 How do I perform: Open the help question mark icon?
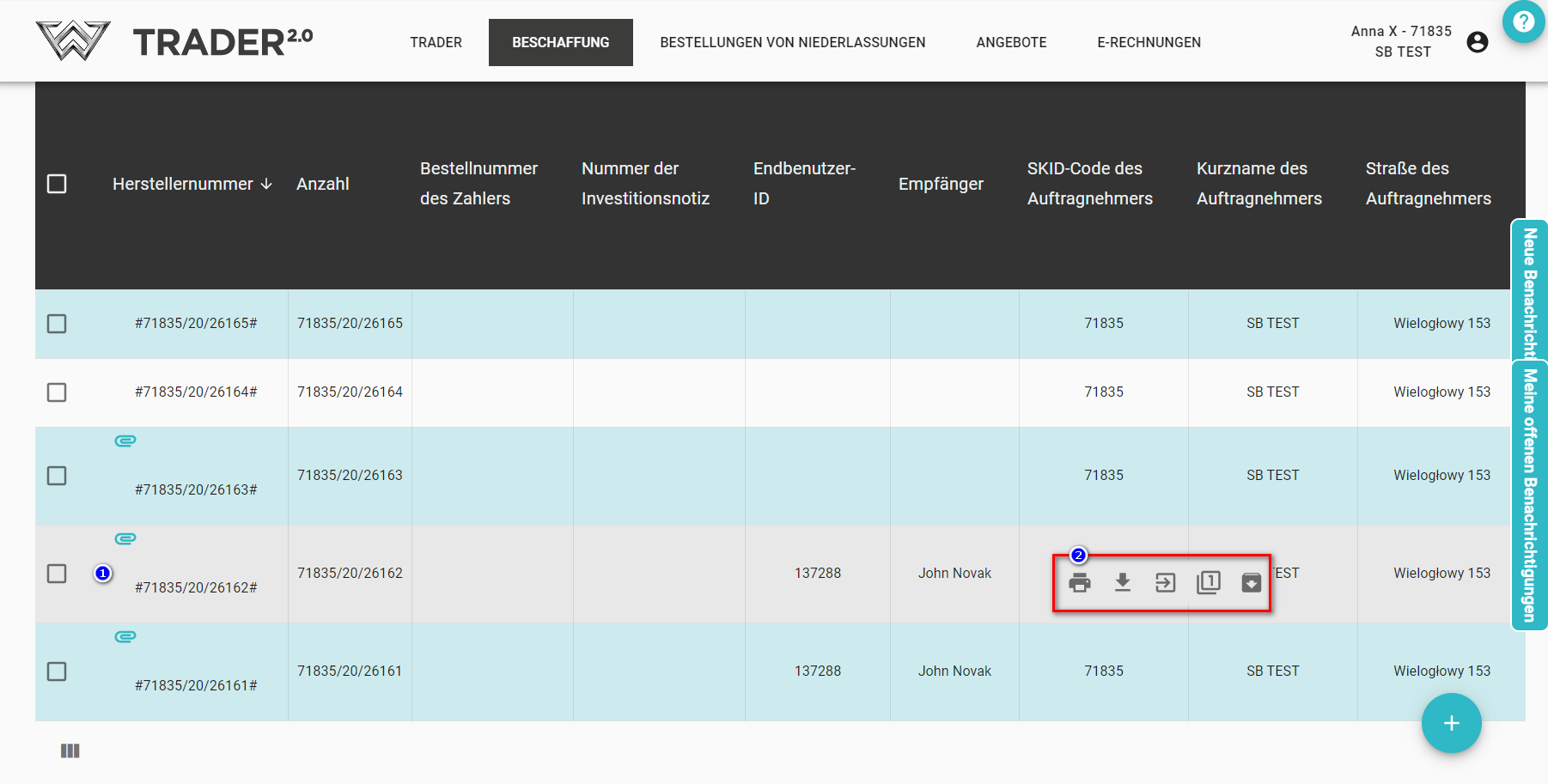1523,21
